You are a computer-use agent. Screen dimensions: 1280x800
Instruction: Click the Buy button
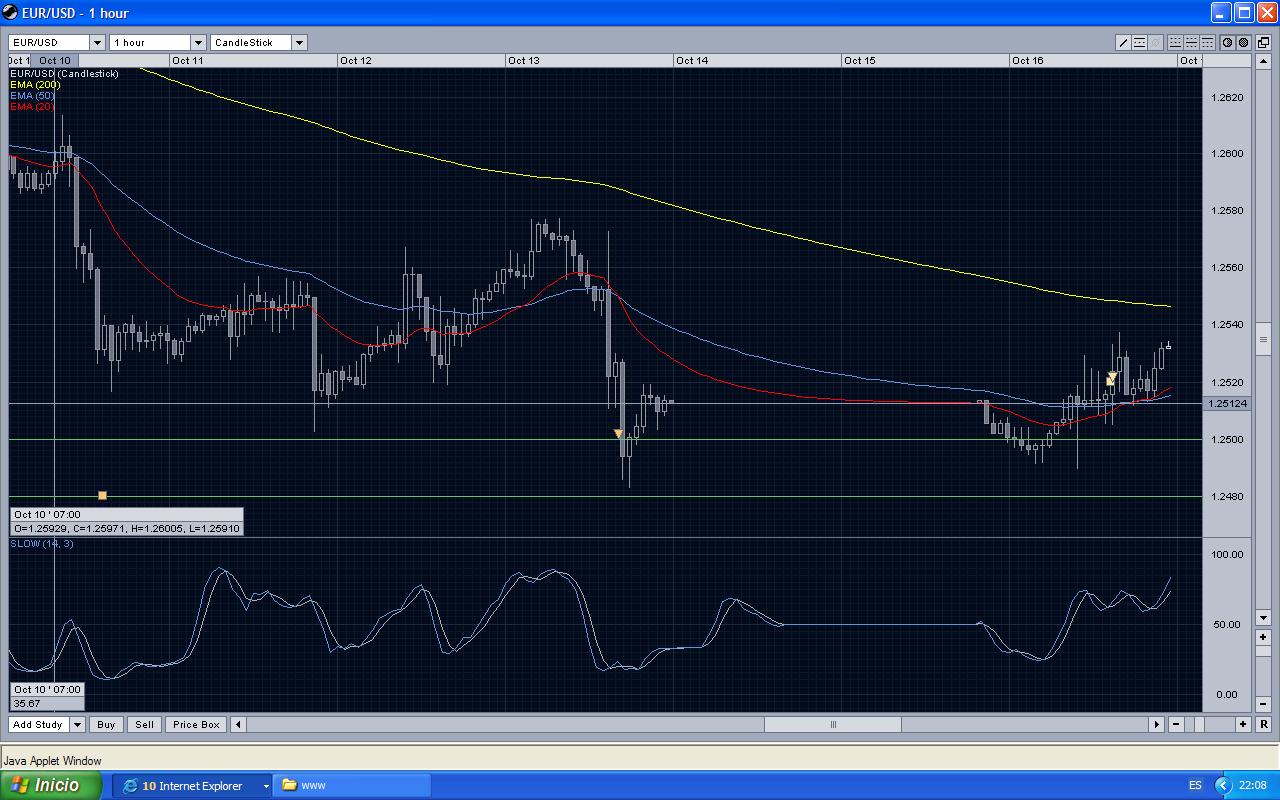106,724
